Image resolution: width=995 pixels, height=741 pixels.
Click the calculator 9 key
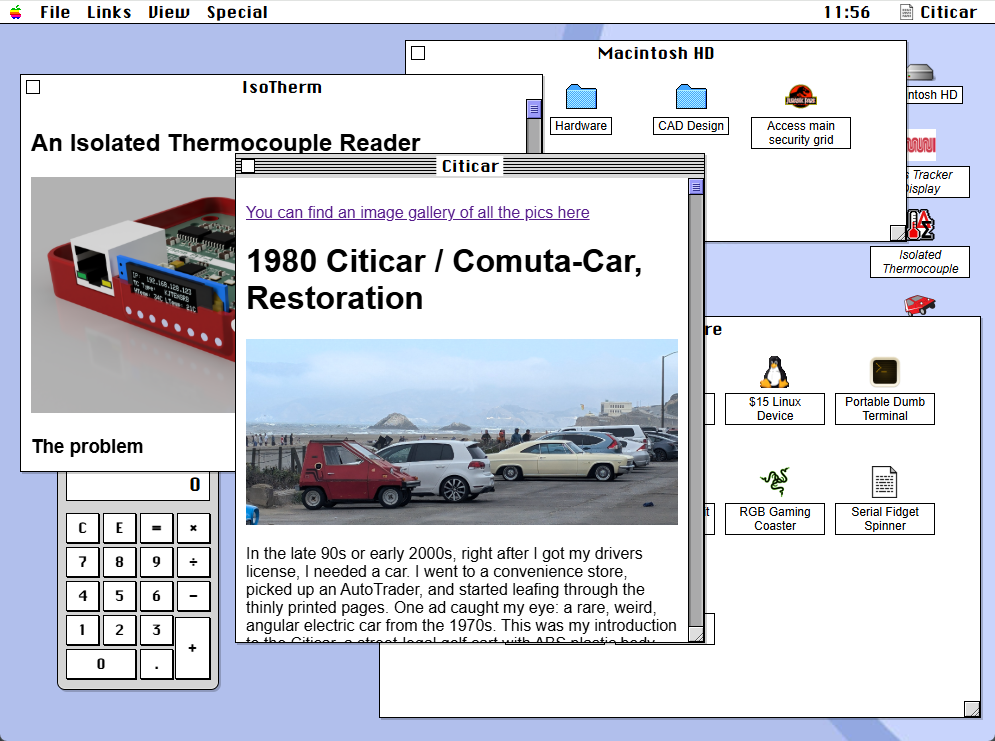point(156,562)
